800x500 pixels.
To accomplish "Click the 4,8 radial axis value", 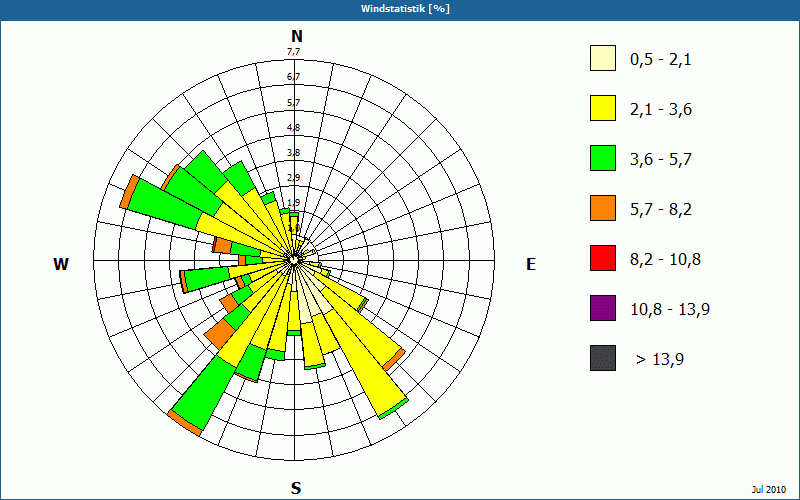I will click(x=293, y=128).
